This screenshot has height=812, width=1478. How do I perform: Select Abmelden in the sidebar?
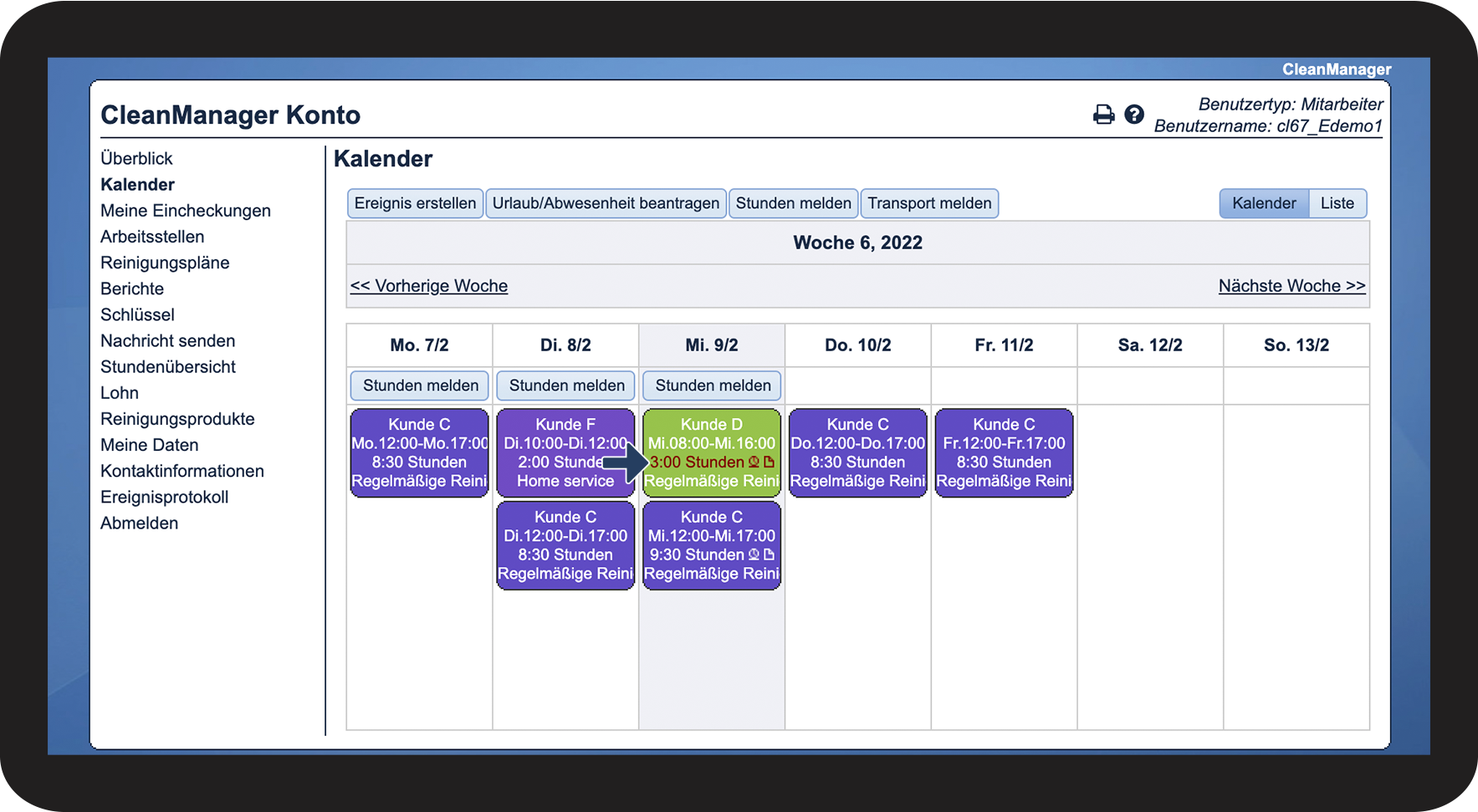[x=139, y=523]
